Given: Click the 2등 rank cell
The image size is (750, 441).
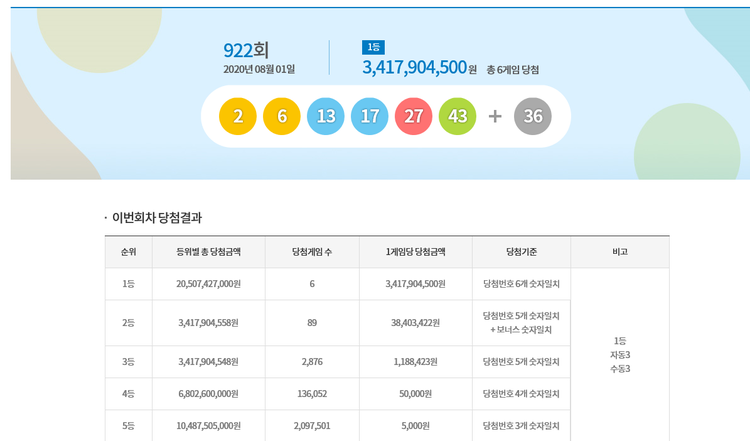Looking at the screenshot, I should click(129, 323).
